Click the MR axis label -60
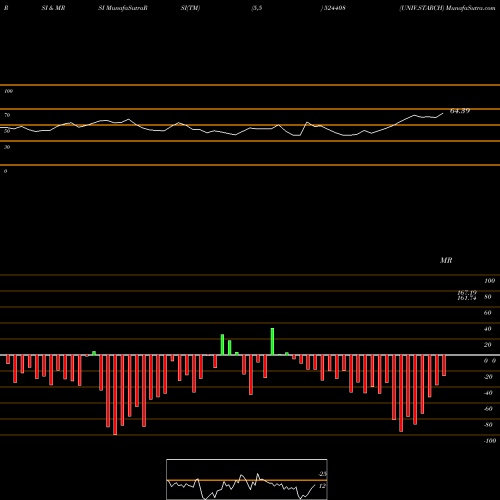This screenshot has width=500, height=500. click(x=488, y=409)
